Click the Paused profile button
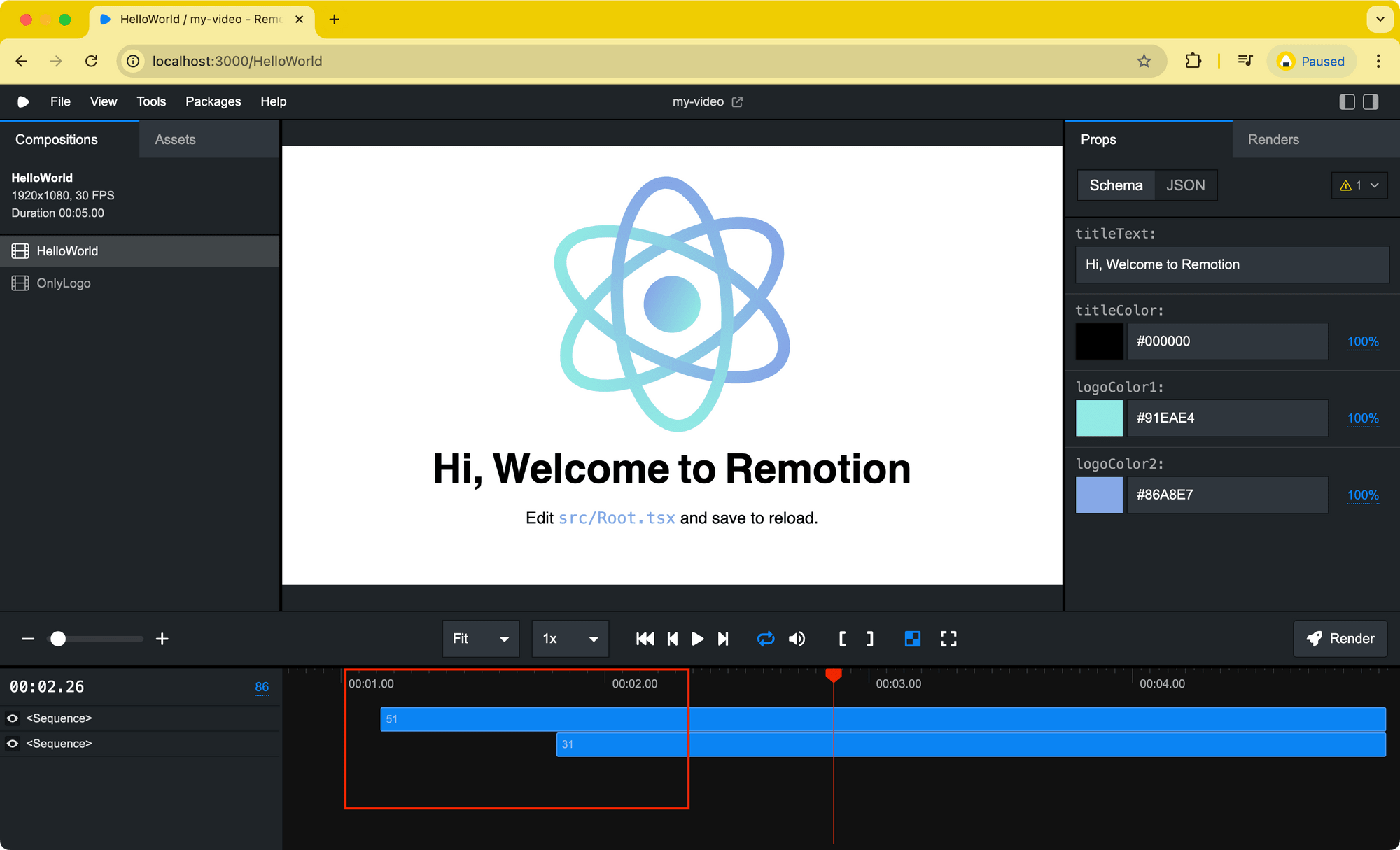The height and width of the screenshot is (850, 1400). click(1311, 61)
